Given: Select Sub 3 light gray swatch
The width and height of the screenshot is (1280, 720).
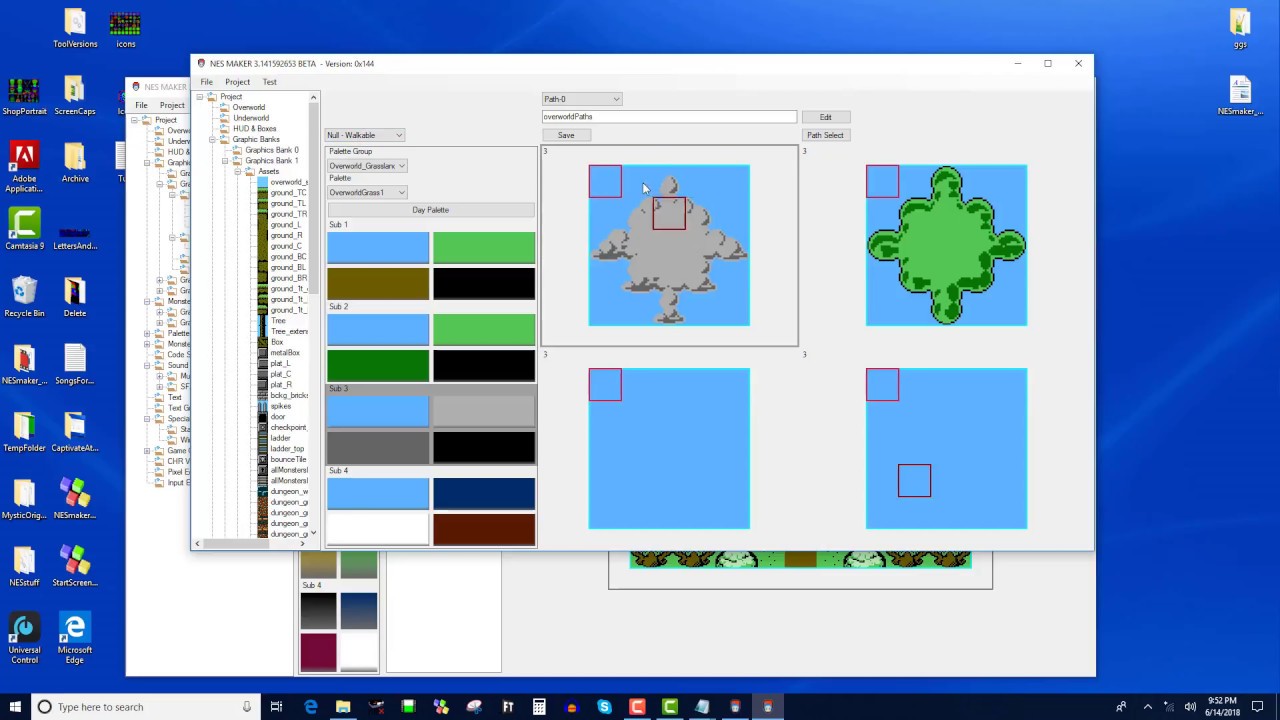Looking at the screenshot, I should point(484,412).
